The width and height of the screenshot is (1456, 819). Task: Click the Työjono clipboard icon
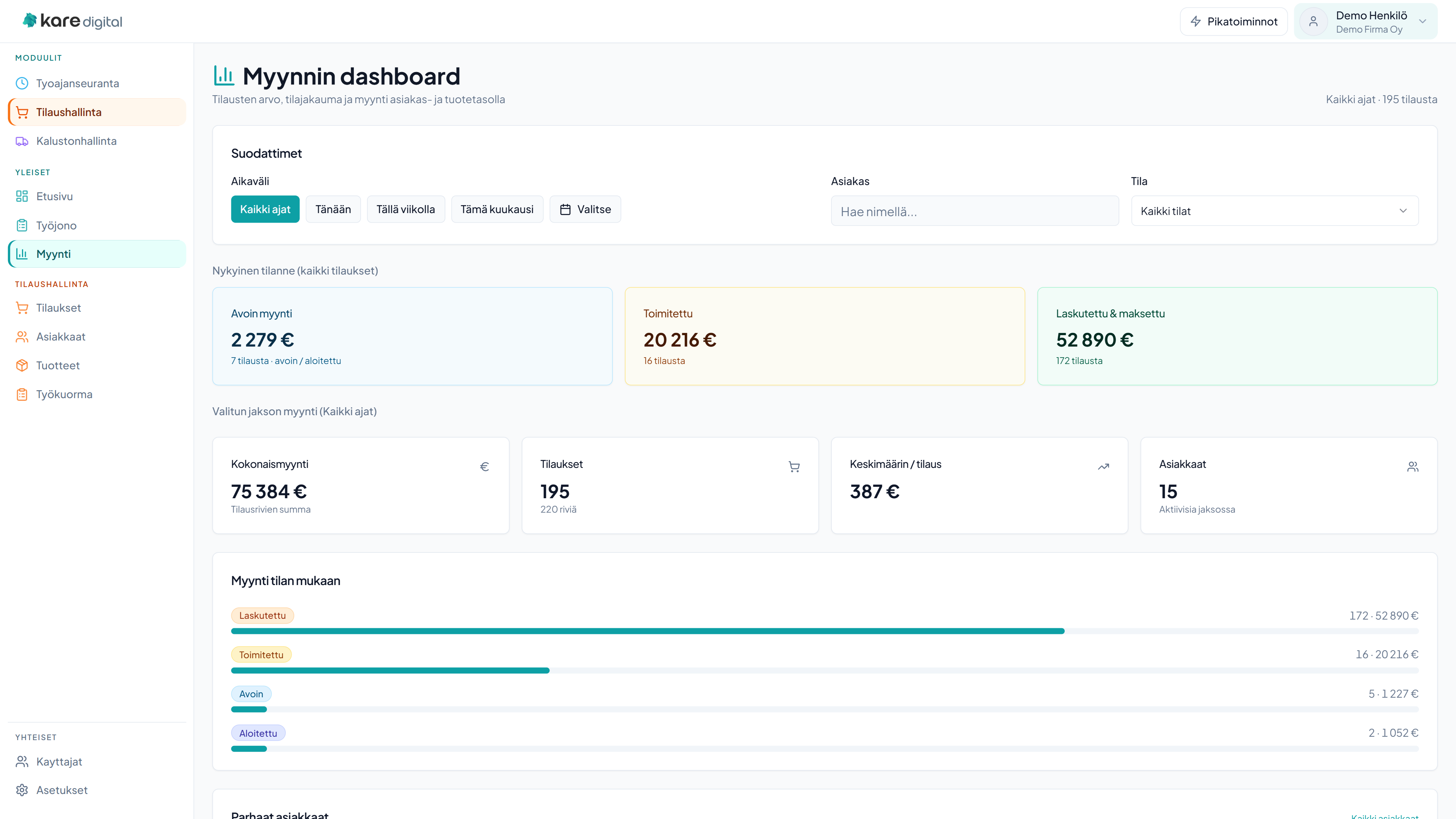click(x=22, y=226)
